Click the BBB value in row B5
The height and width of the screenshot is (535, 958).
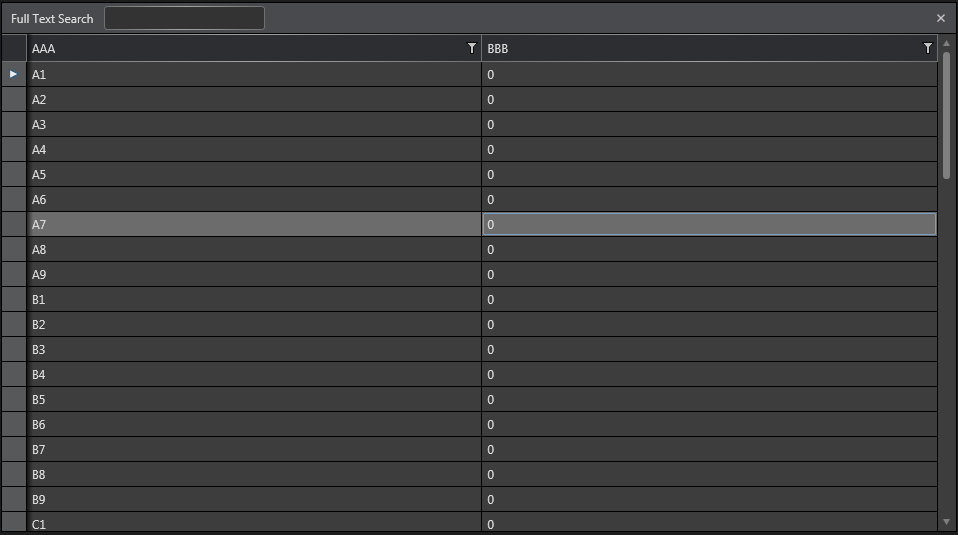pos(709,399)
